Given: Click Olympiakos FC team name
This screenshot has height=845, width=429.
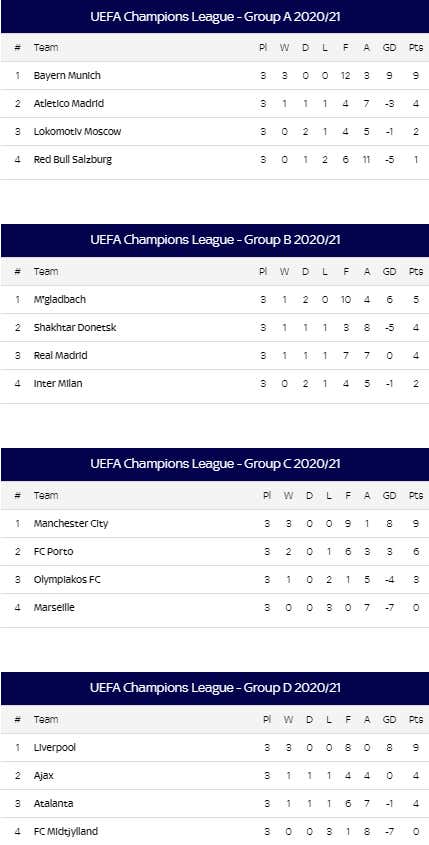Looking at the screenshot, I should tap(67, 579).
